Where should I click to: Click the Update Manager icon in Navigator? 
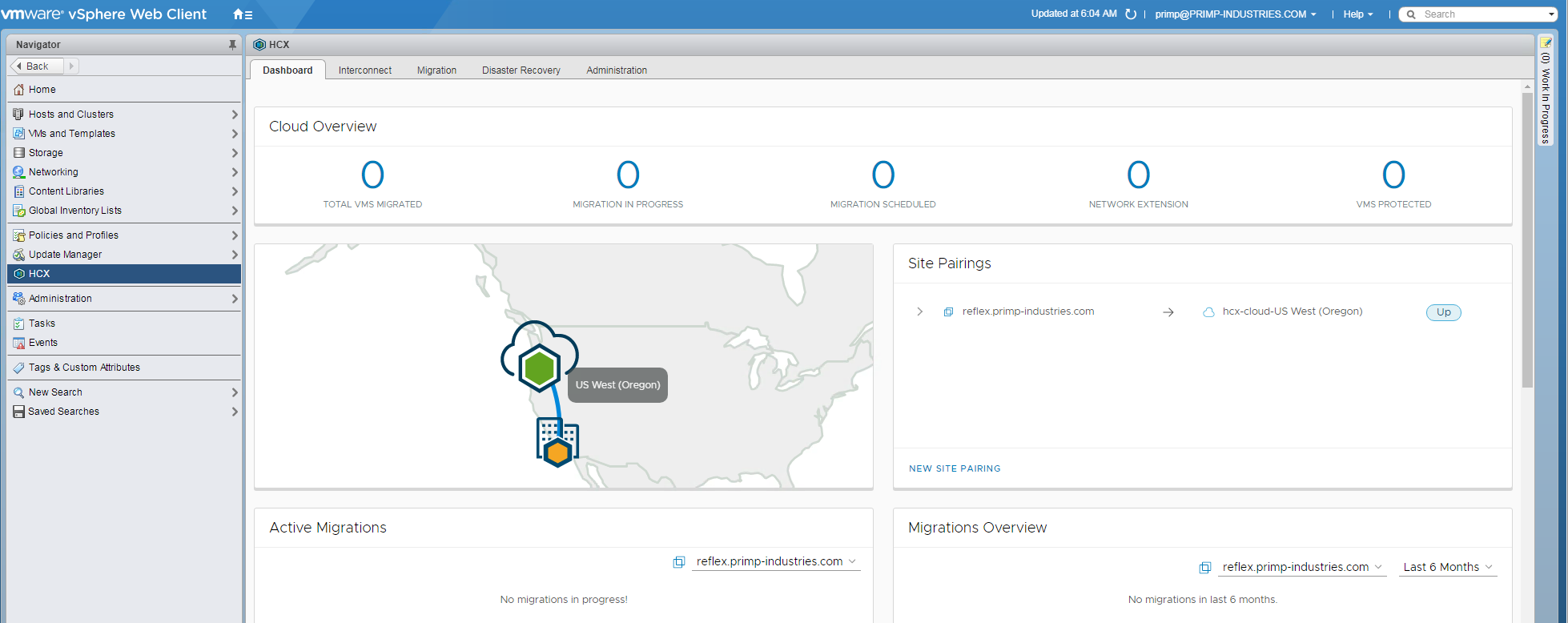(19, 255)
